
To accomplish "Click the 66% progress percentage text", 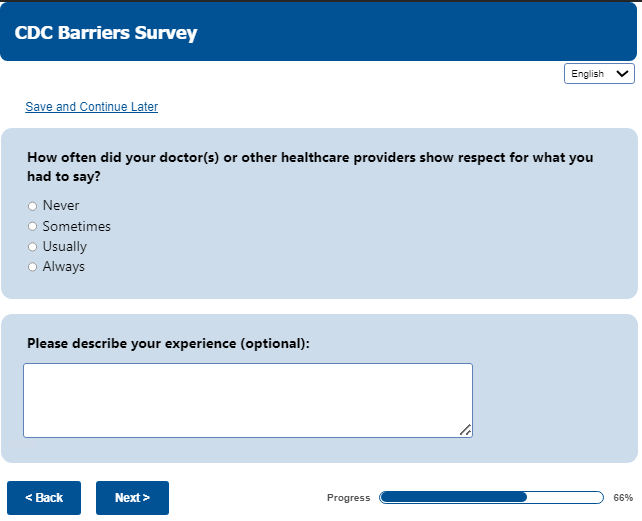I will click(x=623, y=498).
